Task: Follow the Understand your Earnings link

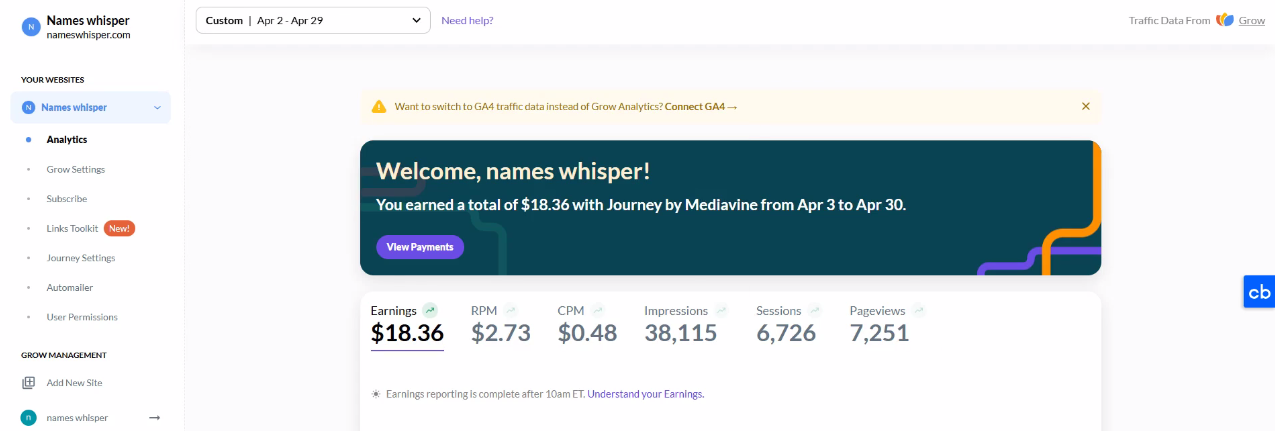Action: (646, 394)
